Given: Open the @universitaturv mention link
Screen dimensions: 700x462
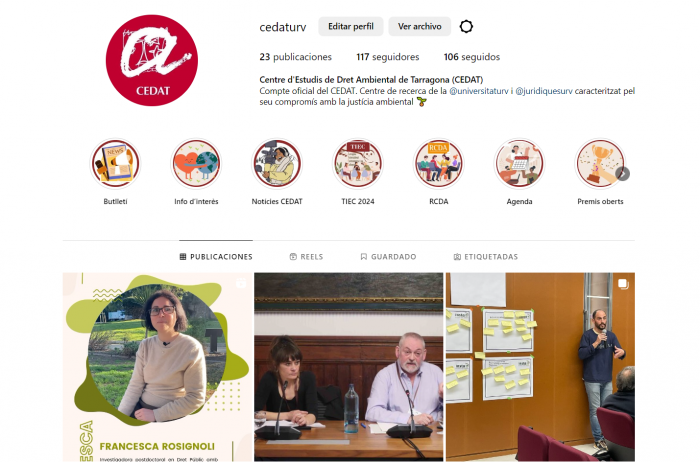Looking at the screenshot, I should coord(479,91).
